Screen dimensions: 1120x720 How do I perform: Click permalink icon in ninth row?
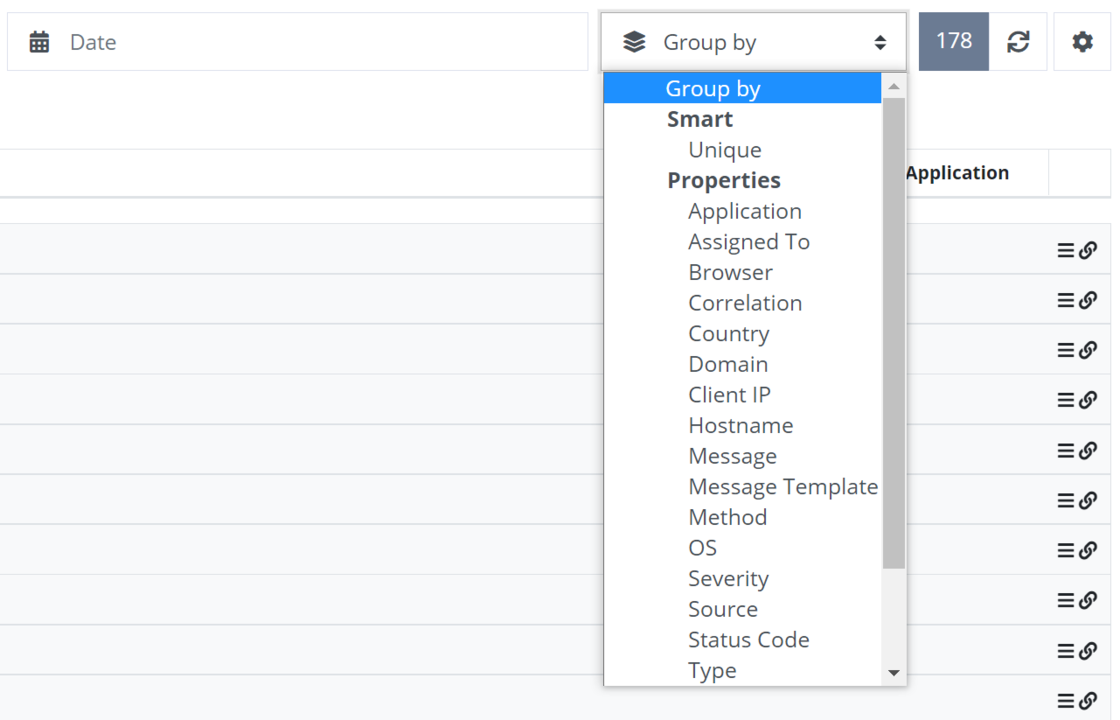(x=1088, y=651)
